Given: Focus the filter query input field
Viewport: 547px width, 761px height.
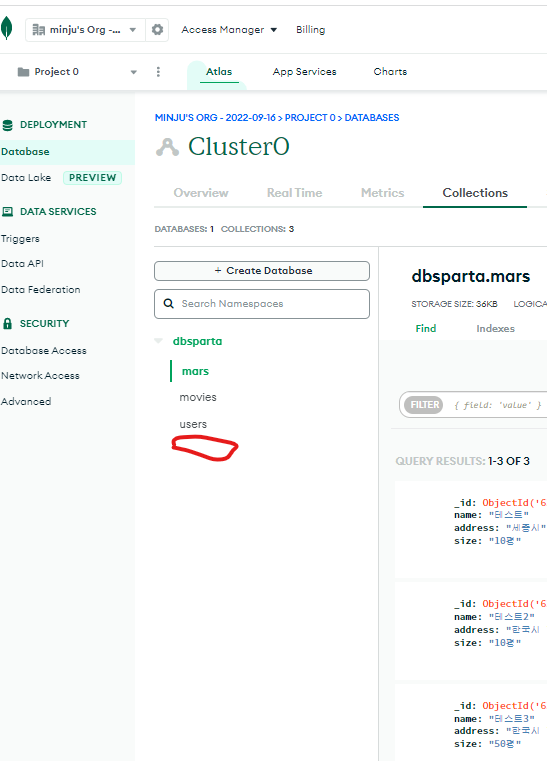Looking at the screenshot, I should tap(497, 405).
